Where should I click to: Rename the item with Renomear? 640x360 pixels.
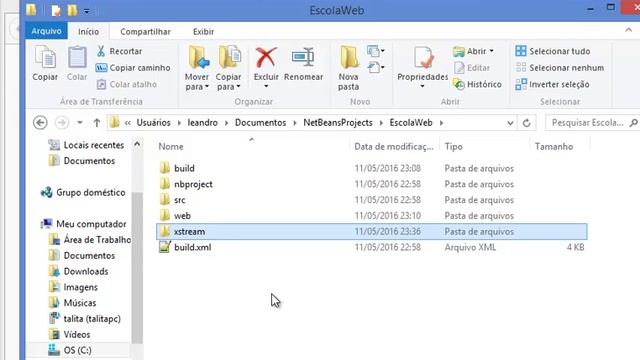(x=303, y=63)
